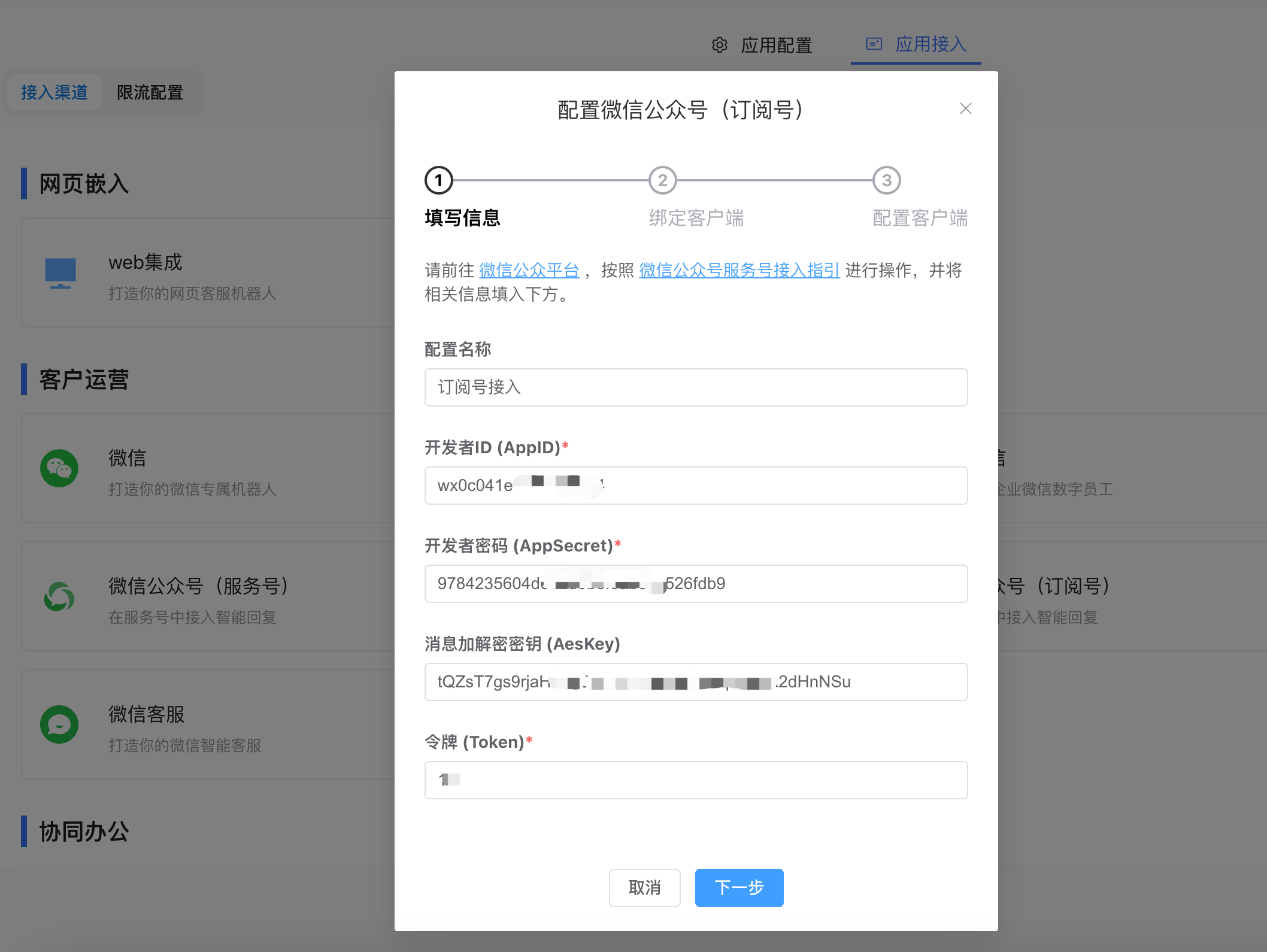
Task: Open the 微信公众号服务号接入指引 guide link
Action: 738,271
